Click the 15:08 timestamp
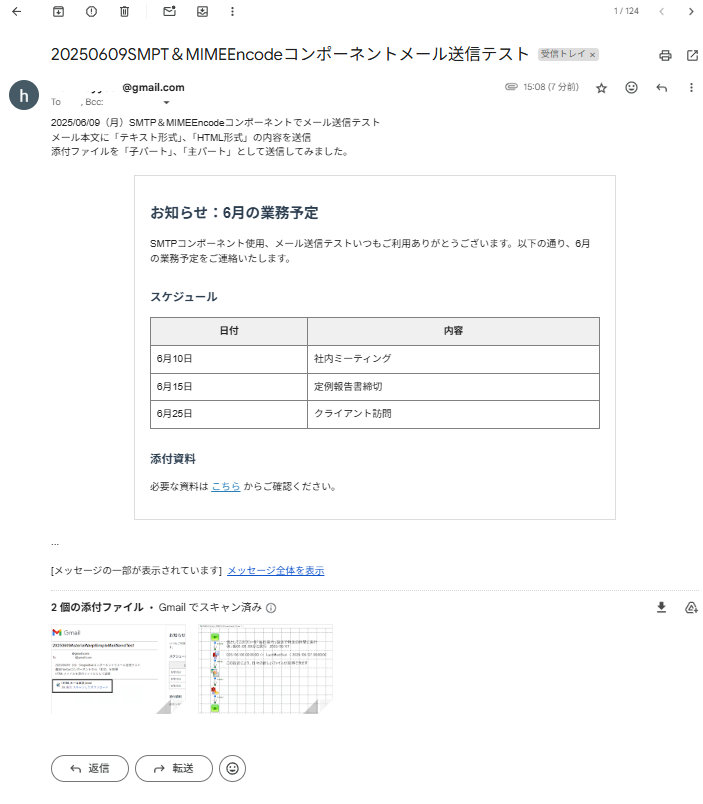Screen dimensions: 703x804 (551, 87)
